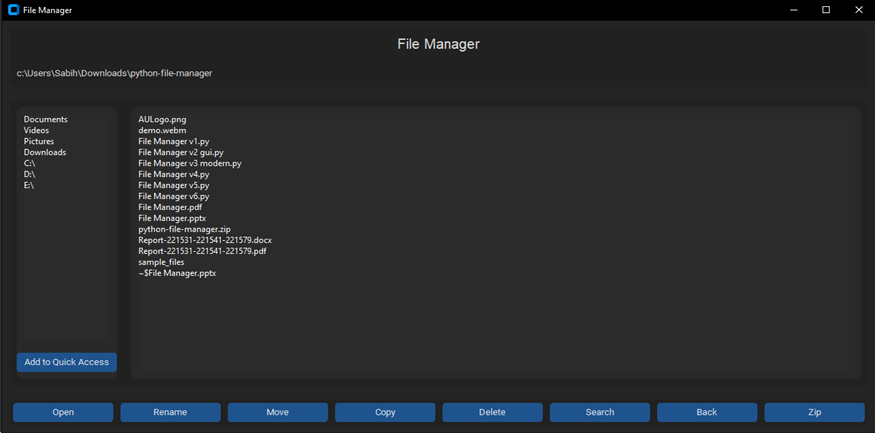Click the current path c:\Users\Sabih\Downloads\python-file-manager
Image resolution: width=875 pixels, height=433 pixels.
click(x=114, y=73)
